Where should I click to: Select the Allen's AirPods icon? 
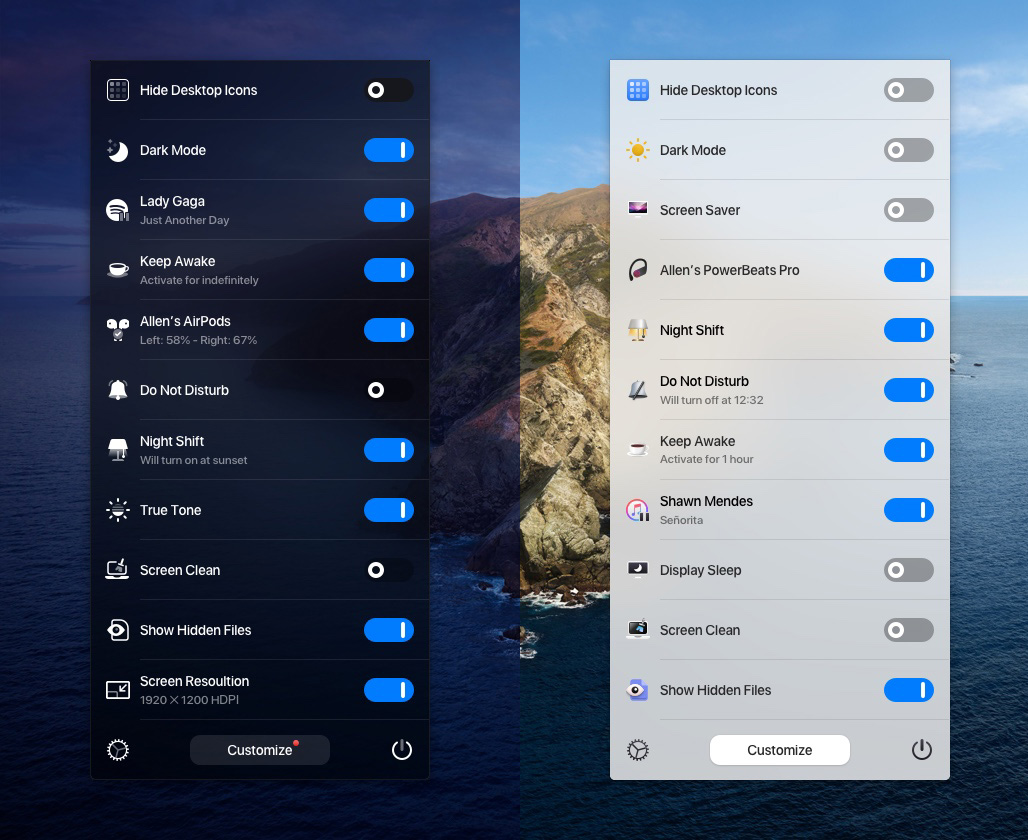click(118, 330)
